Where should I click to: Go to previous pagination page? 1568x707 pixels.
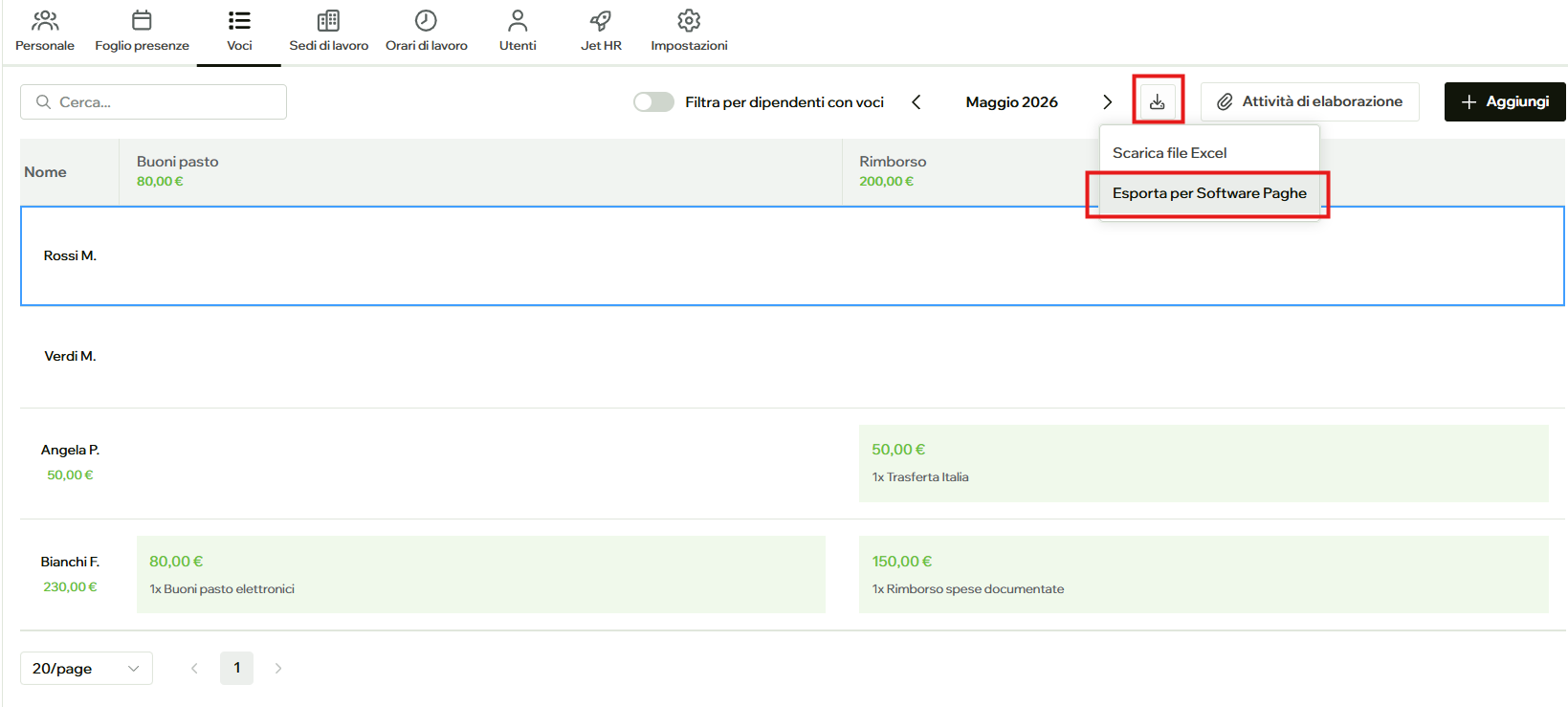click(194, 669)
